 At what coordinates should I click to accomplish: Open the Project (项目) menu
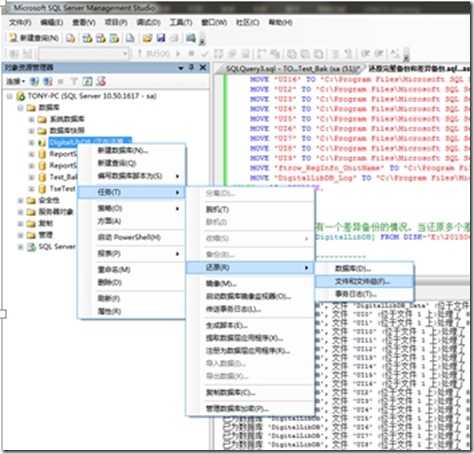coord(116,22)
